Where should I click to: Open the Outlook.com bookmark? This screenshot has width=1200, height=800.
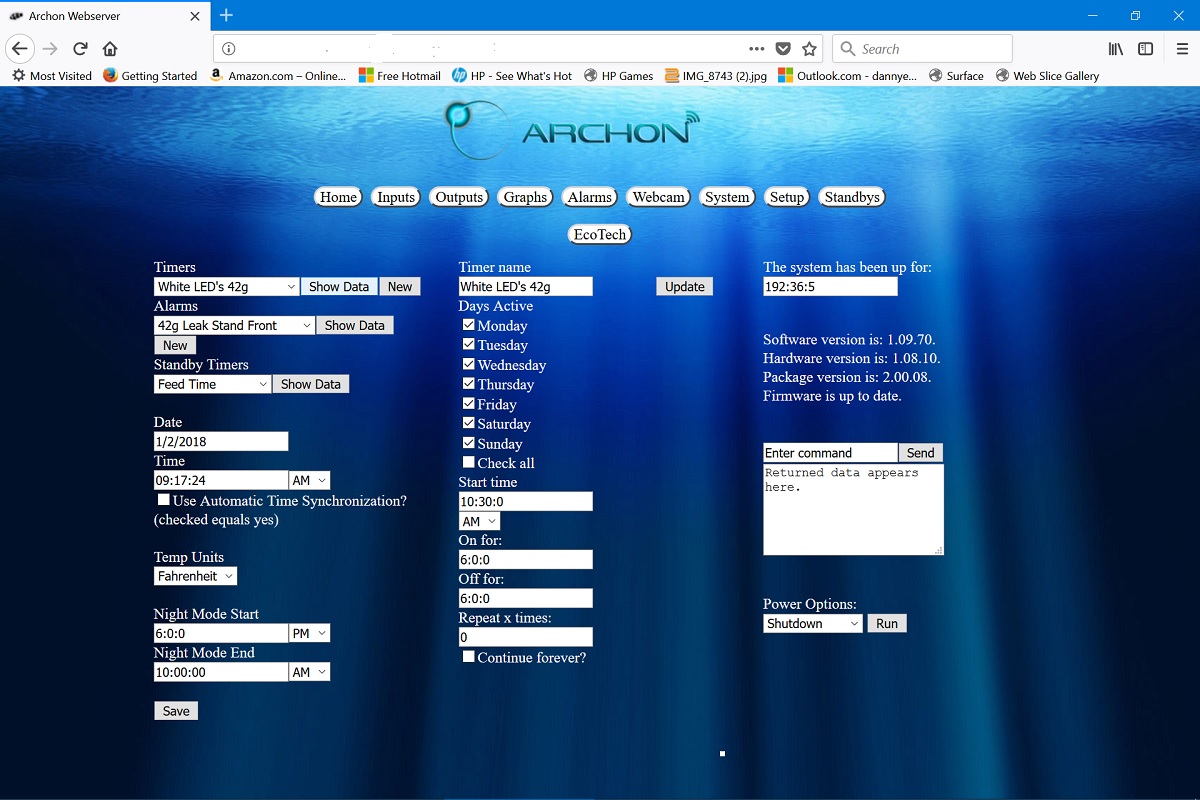coord(848,76)
